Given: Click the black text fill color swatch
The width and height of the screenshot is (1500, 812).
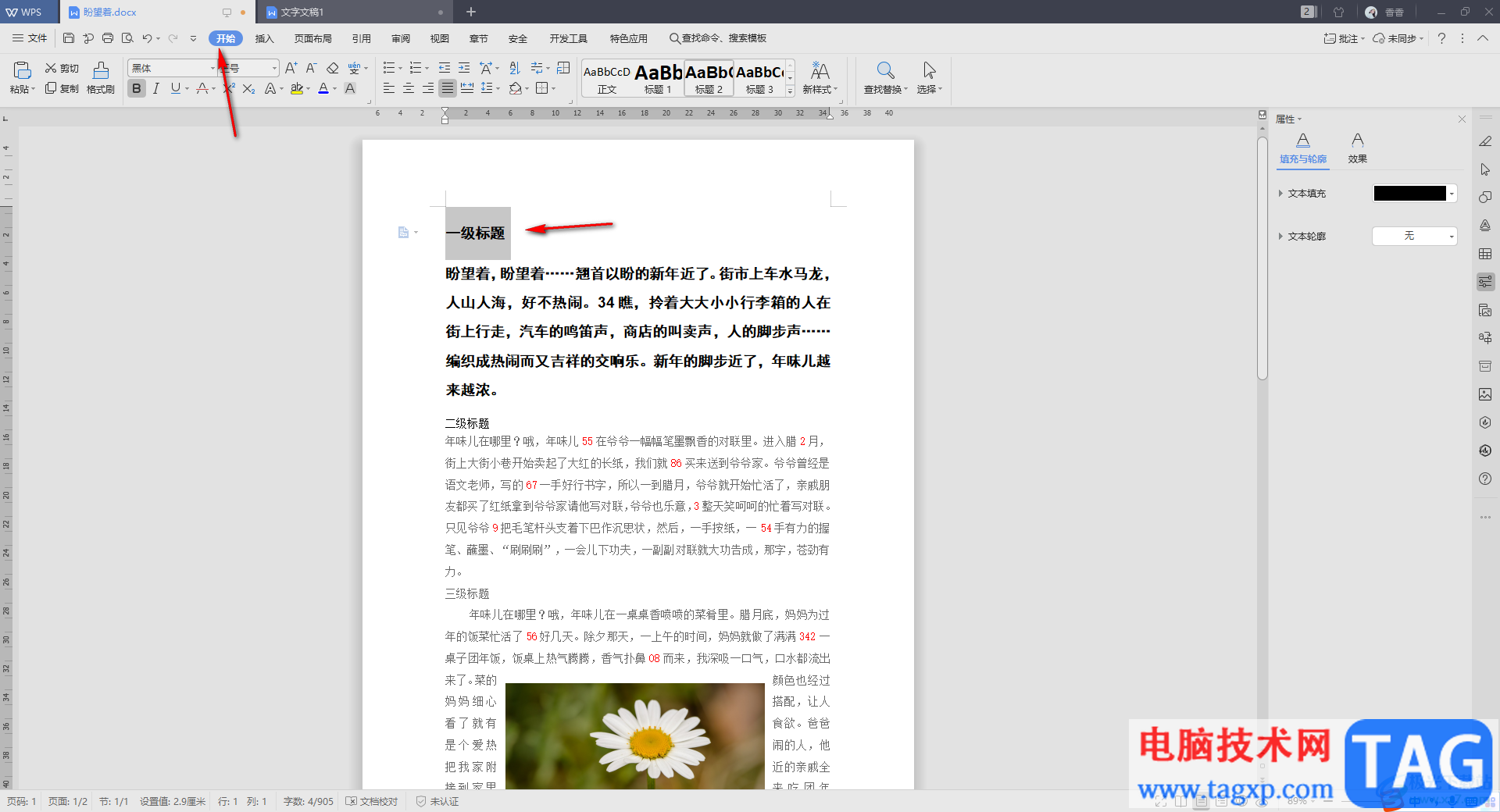Looking at the screenshot, I should click(1410, 193).
